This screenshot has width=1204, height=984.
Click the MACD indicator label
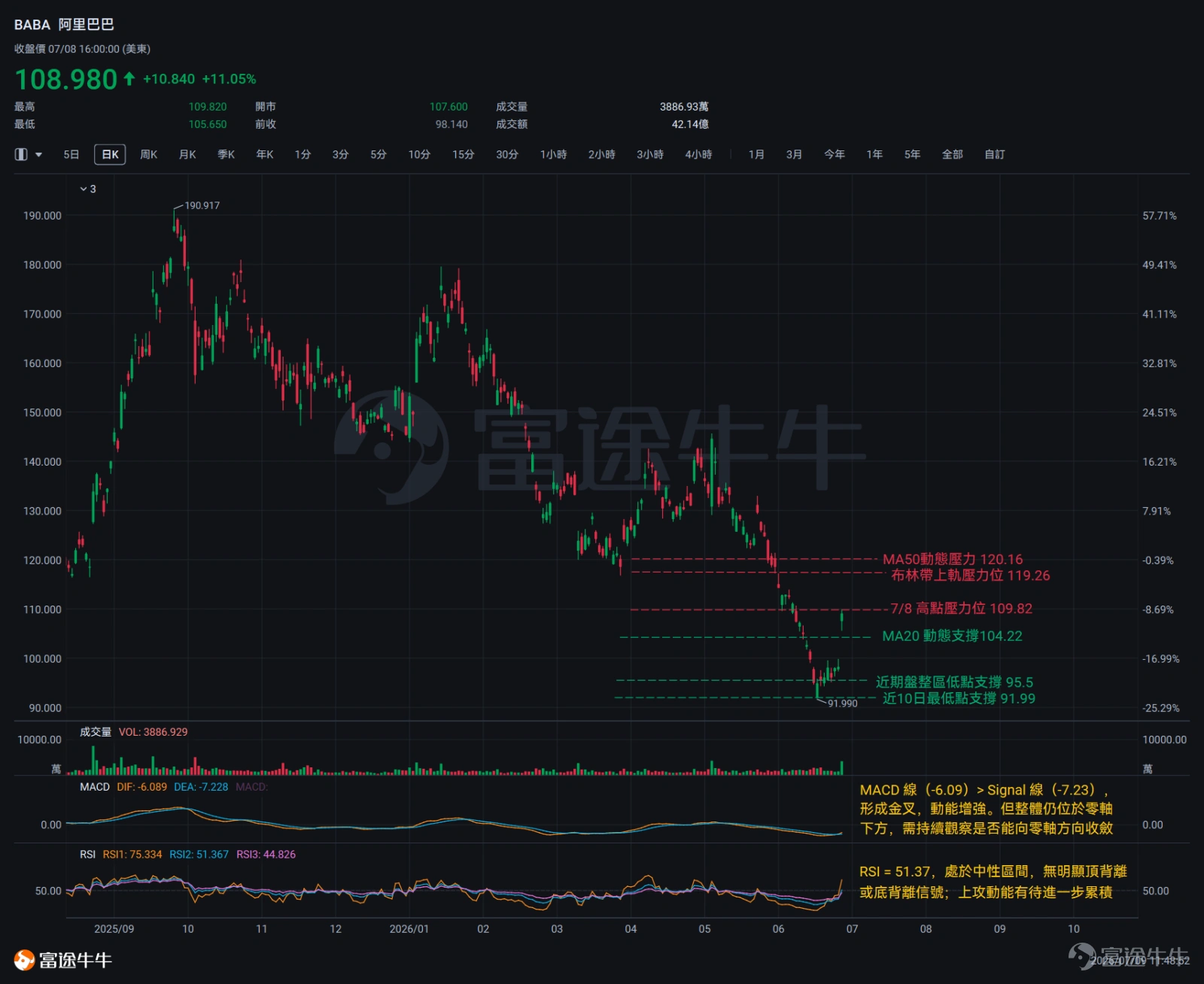coord(95,787)
